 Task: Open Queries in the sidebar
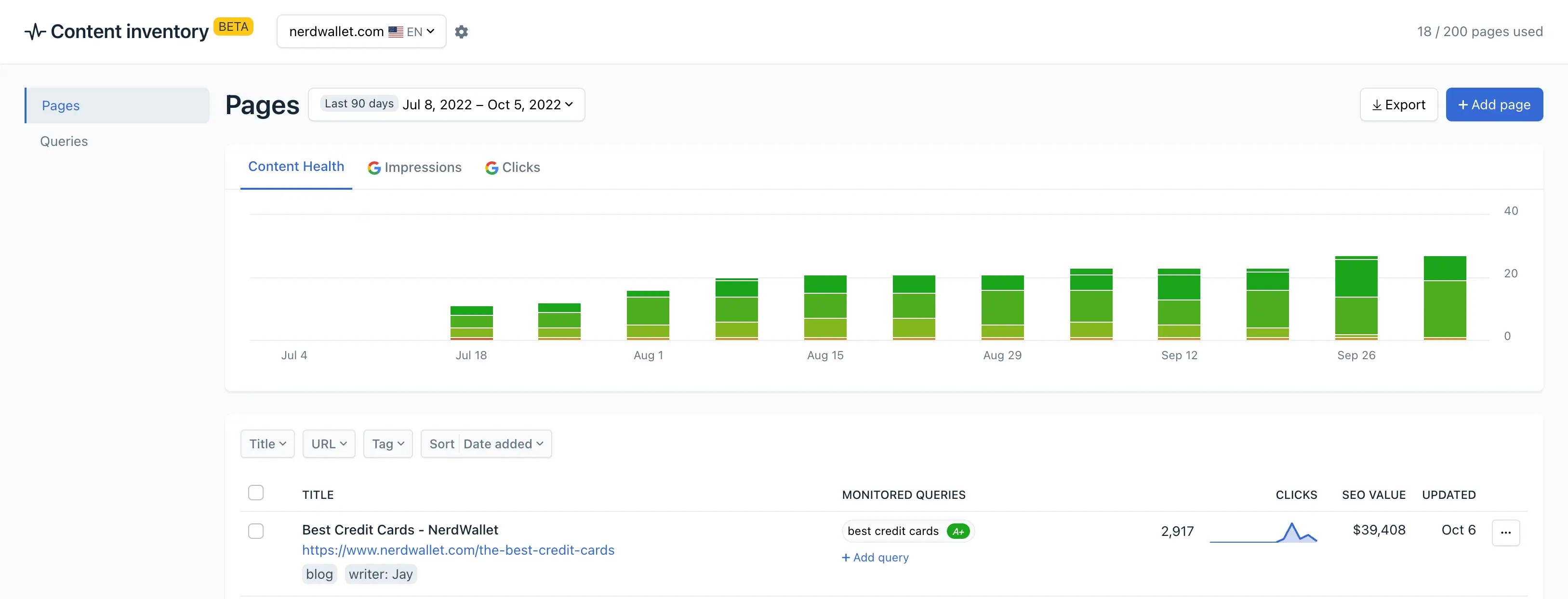64,141
